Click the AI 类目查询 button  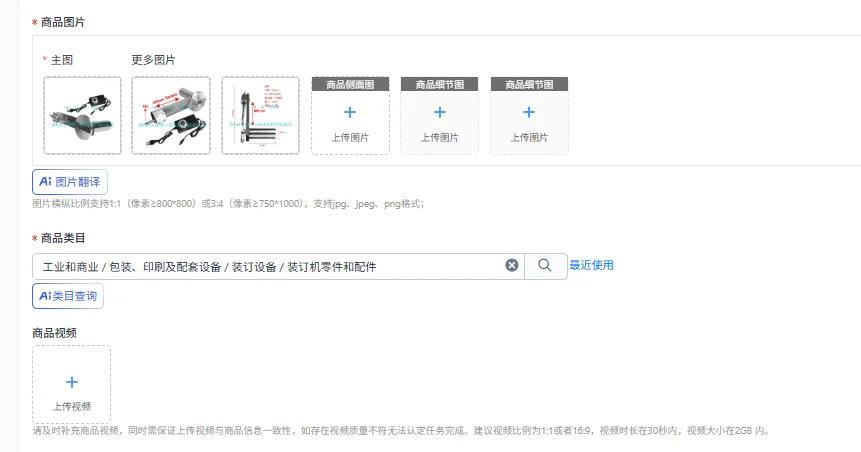[x=68, y=296]
